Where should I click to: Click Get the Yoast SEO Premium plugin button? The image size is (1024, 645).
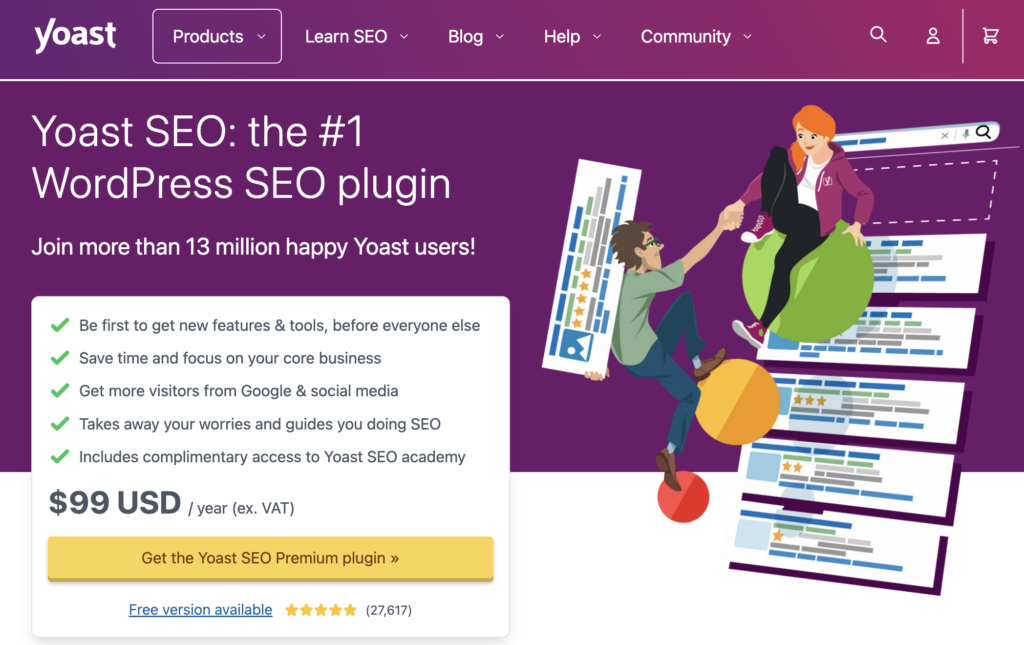point(270,558)
